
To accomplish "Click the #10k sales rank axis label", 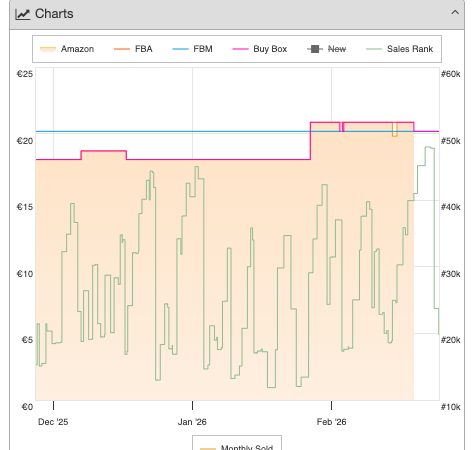I will 451,407.
